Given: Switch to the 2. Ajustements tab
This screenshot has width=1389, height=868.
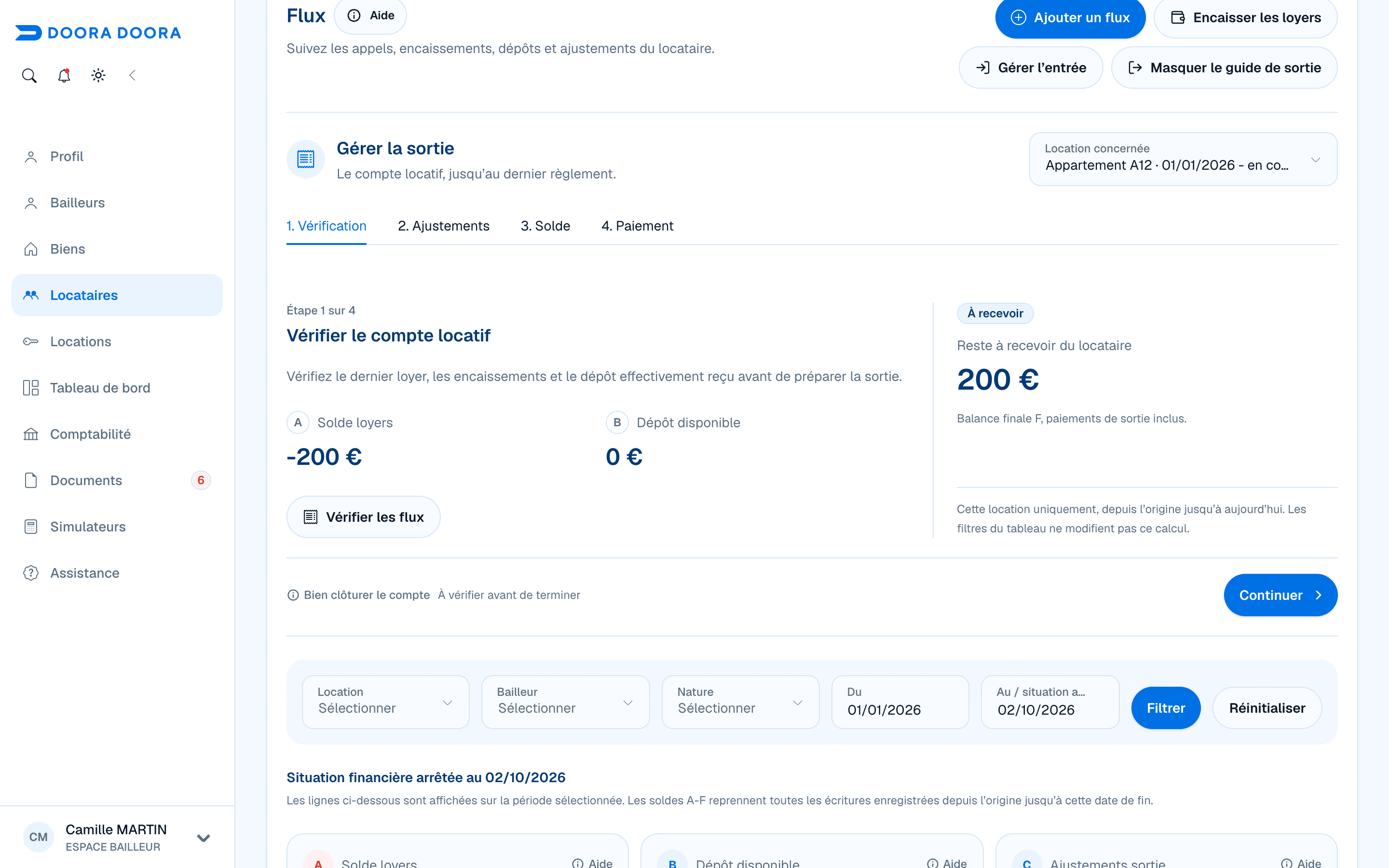Looking at the screenshot, I should [x=444, y=226].
